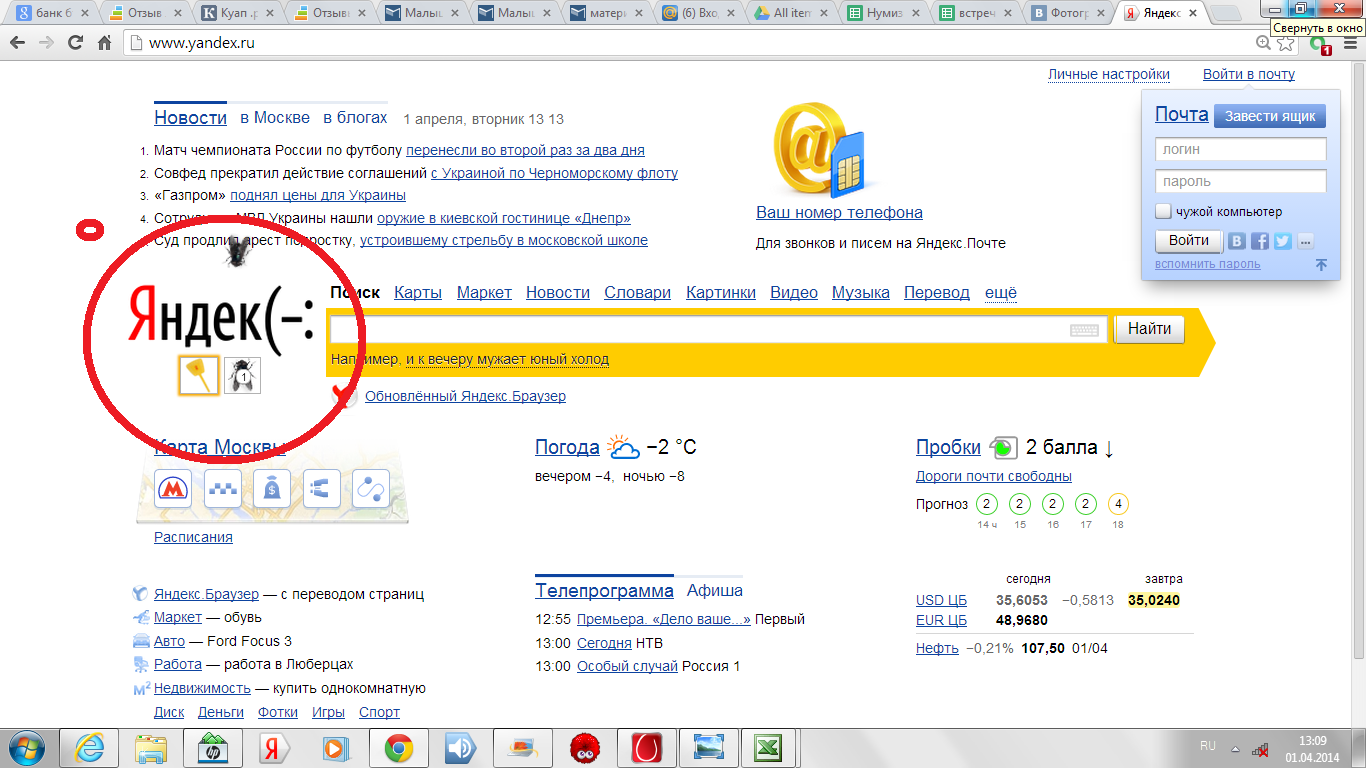Go back with the browser back arrow
Screen dimensions: 1366x768
[x=18, y=43]
